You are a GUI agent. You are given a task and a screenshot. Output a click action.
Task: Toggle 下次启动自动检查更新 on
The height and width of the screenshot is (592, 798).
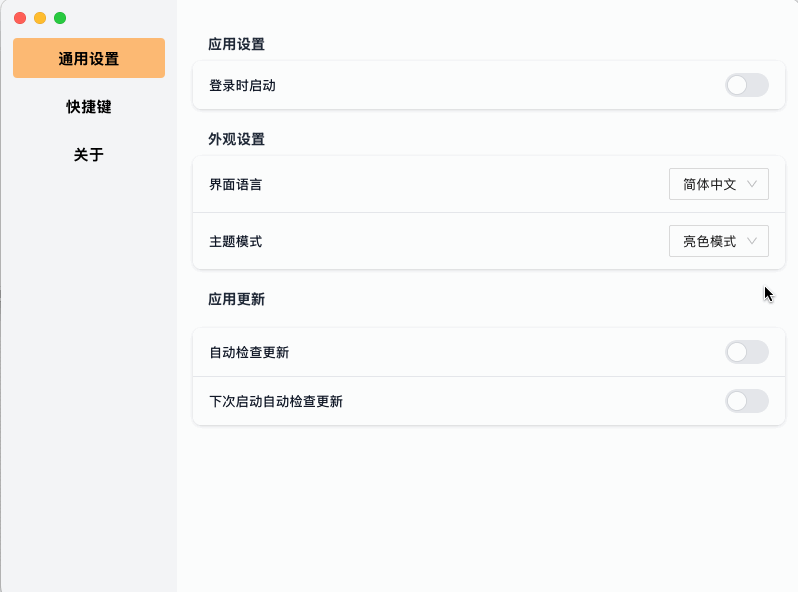tap(746, 401)
